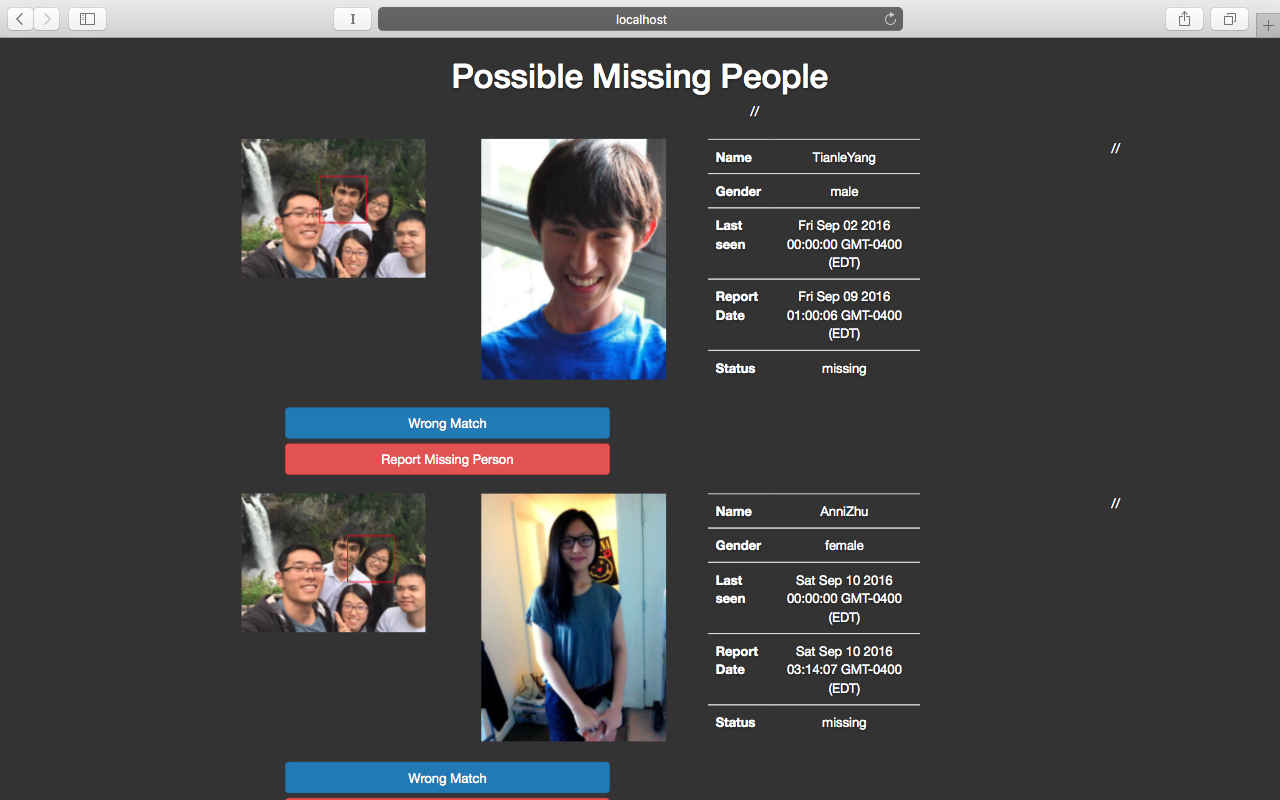The image size is (1280, 800).
Task: Open TianleYang's group photo thumbnail
Action: (x=333, y=208)
